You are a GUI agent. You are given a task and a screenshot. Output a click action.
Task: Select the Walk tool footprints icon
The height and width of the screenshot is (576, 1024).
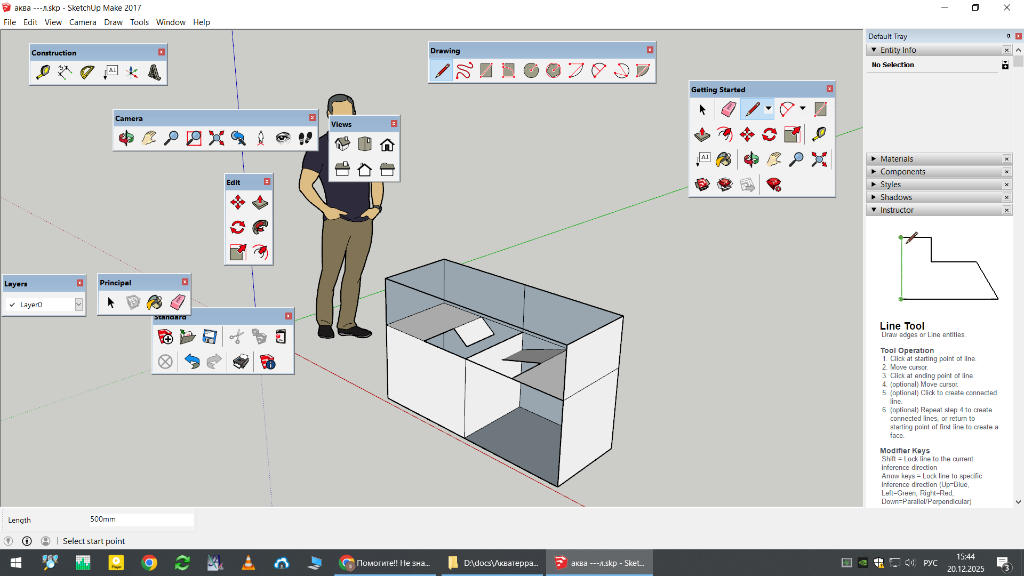(306, 139)
